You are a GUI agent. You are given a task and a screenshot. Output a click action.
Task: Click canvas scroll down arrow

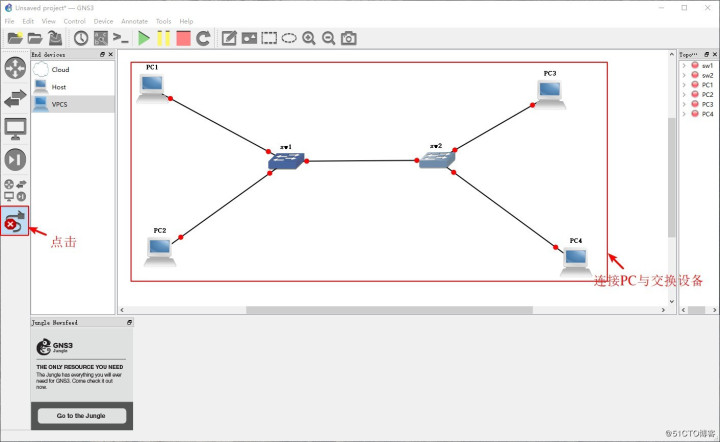coord(672,302)
